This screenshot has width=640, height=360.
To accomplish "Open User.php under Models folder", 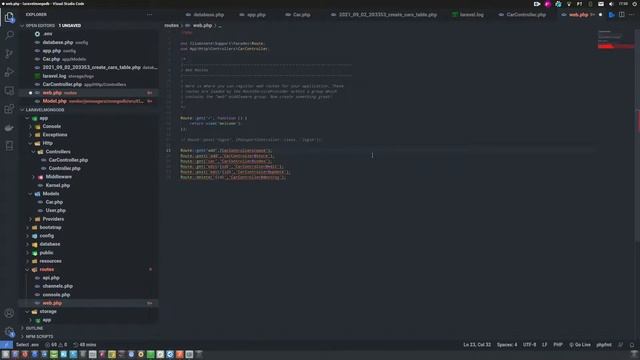I will (x=56, y=211).
